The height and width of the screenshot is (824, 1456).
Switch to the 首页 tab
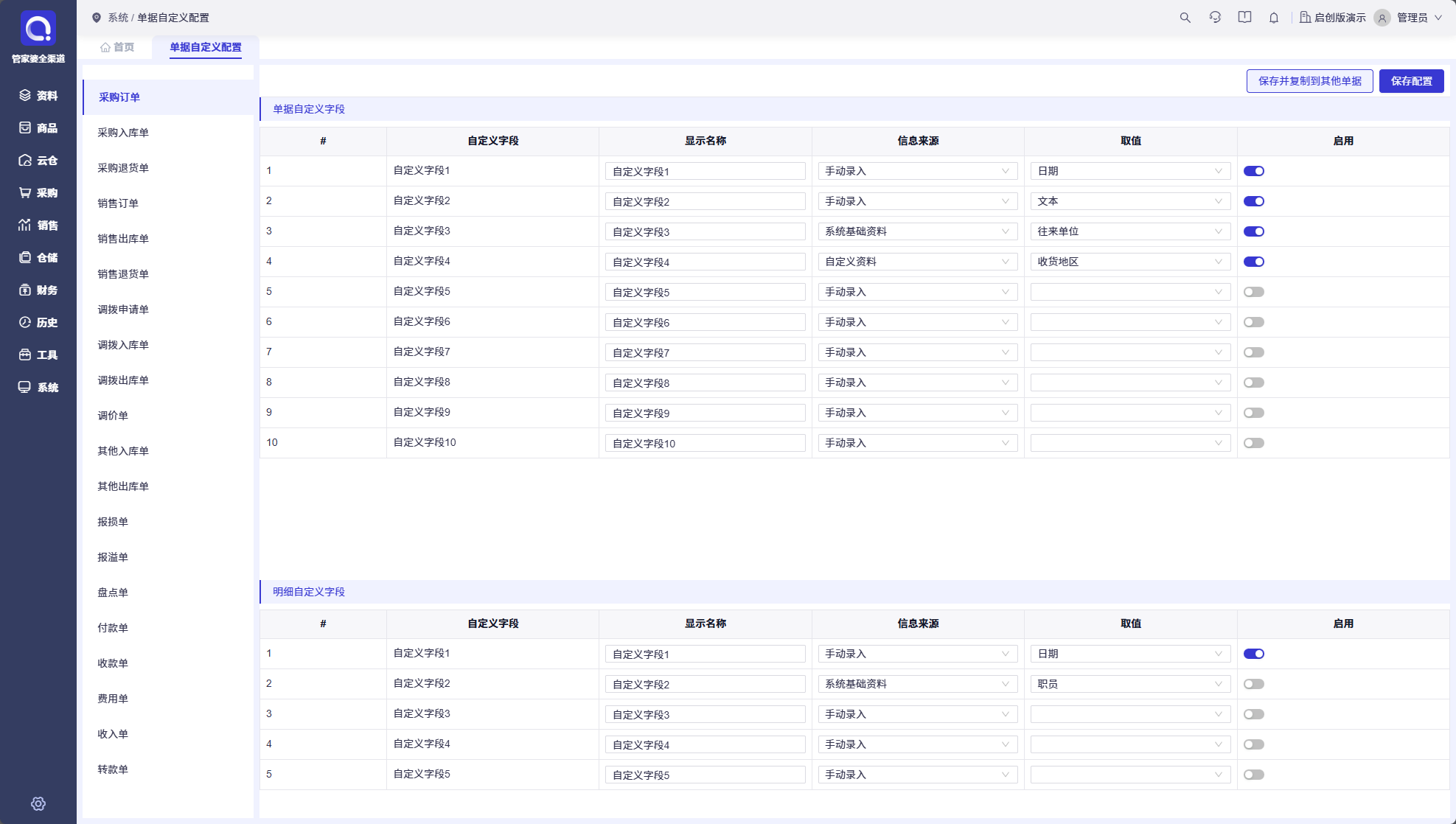coord(117,47)
